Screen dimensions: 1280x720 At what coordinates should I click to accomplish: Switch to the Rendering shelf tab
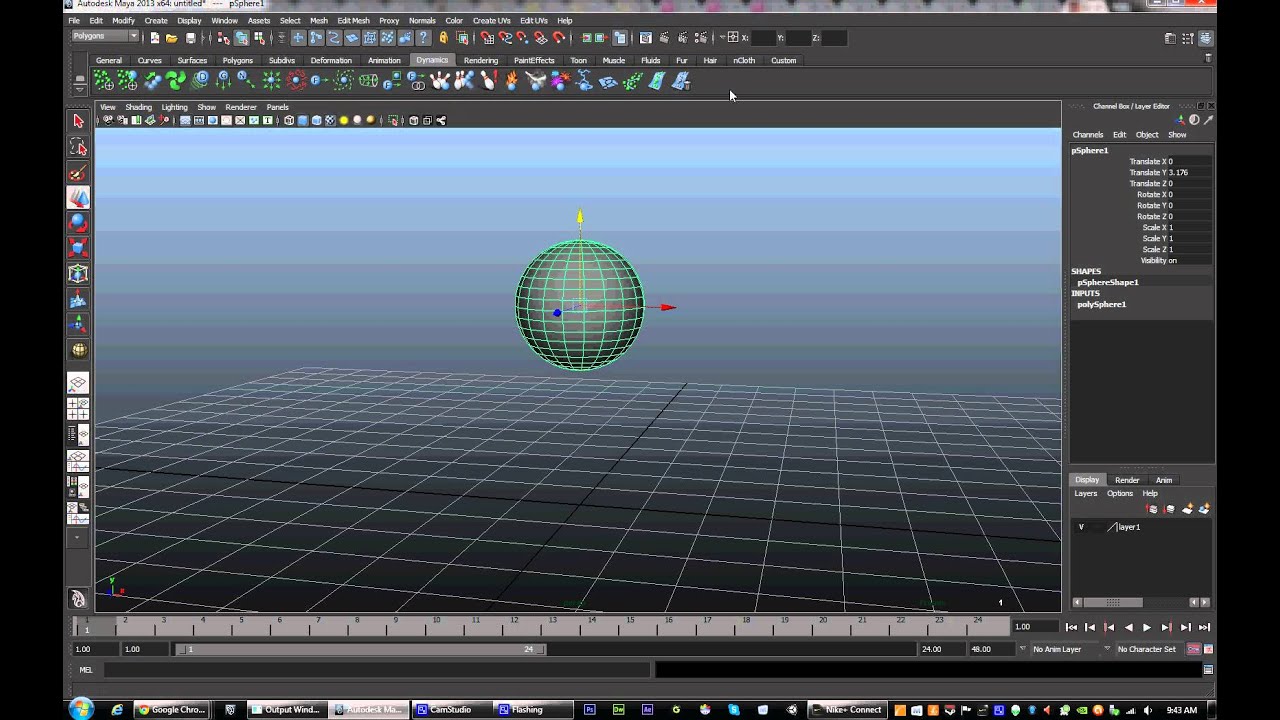pyautogui.click(x=481, y=60)
